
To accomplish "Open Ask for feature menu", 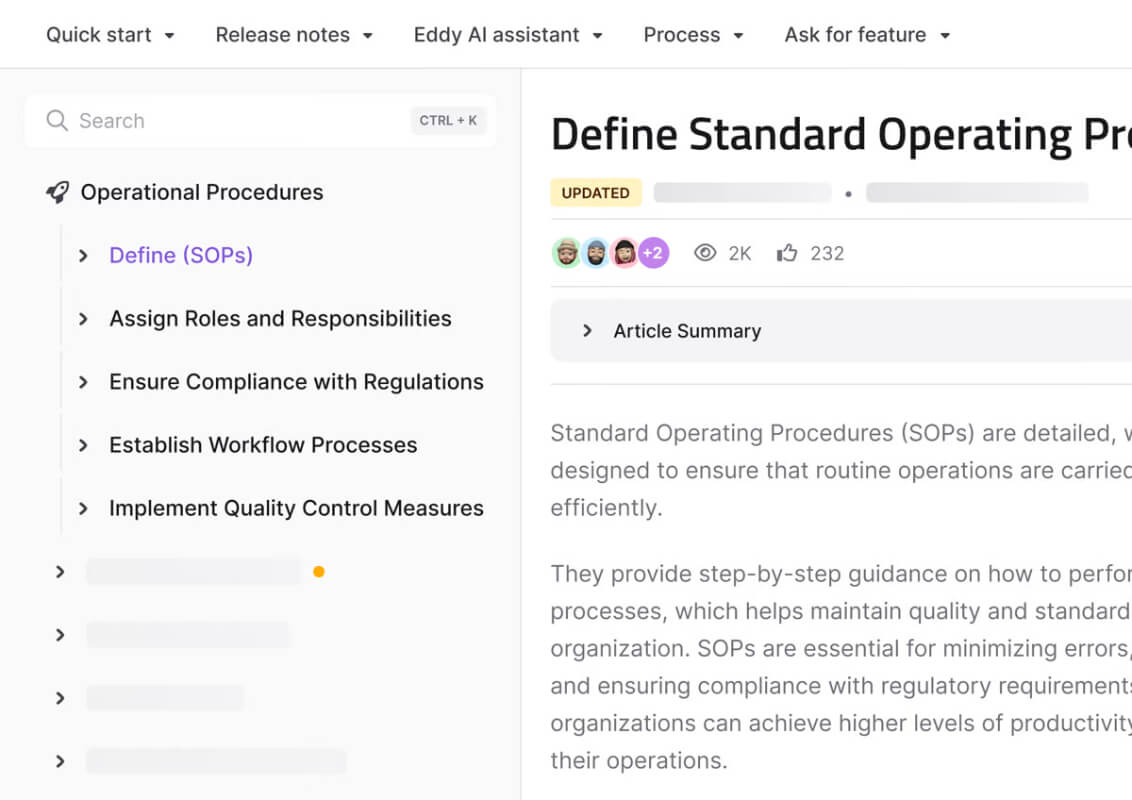I will click(x=867, y=35).
